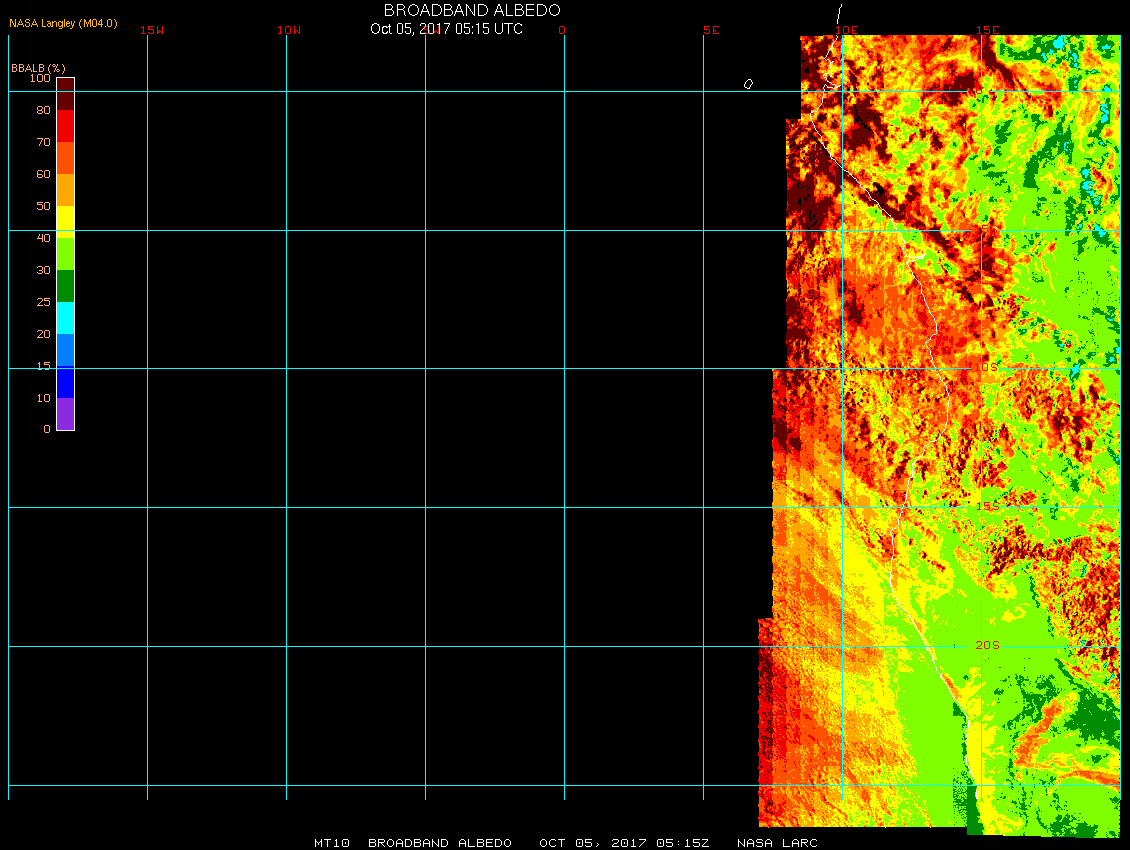This screenshot has width=1130, height=850.
Task: Click the dark maroon 80–100% legend color
Action: tap(66, 94)
